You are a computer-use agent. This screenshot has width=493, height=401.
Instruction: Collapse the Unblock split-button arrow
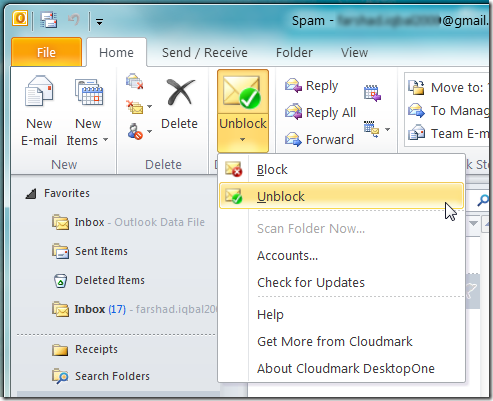(x=243, y=139)
